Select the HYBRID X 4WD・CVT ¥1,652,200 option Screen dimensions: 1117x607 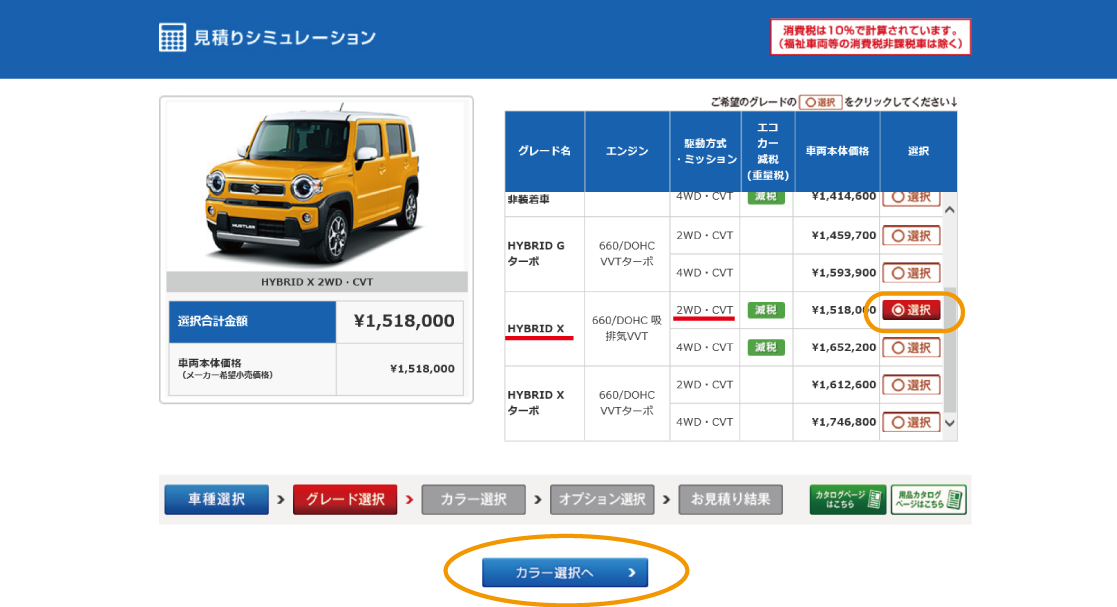tap(911, 348)
